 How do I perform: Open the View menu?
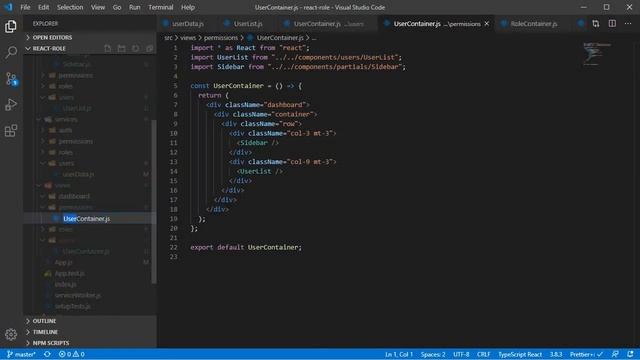click(98, 7)
